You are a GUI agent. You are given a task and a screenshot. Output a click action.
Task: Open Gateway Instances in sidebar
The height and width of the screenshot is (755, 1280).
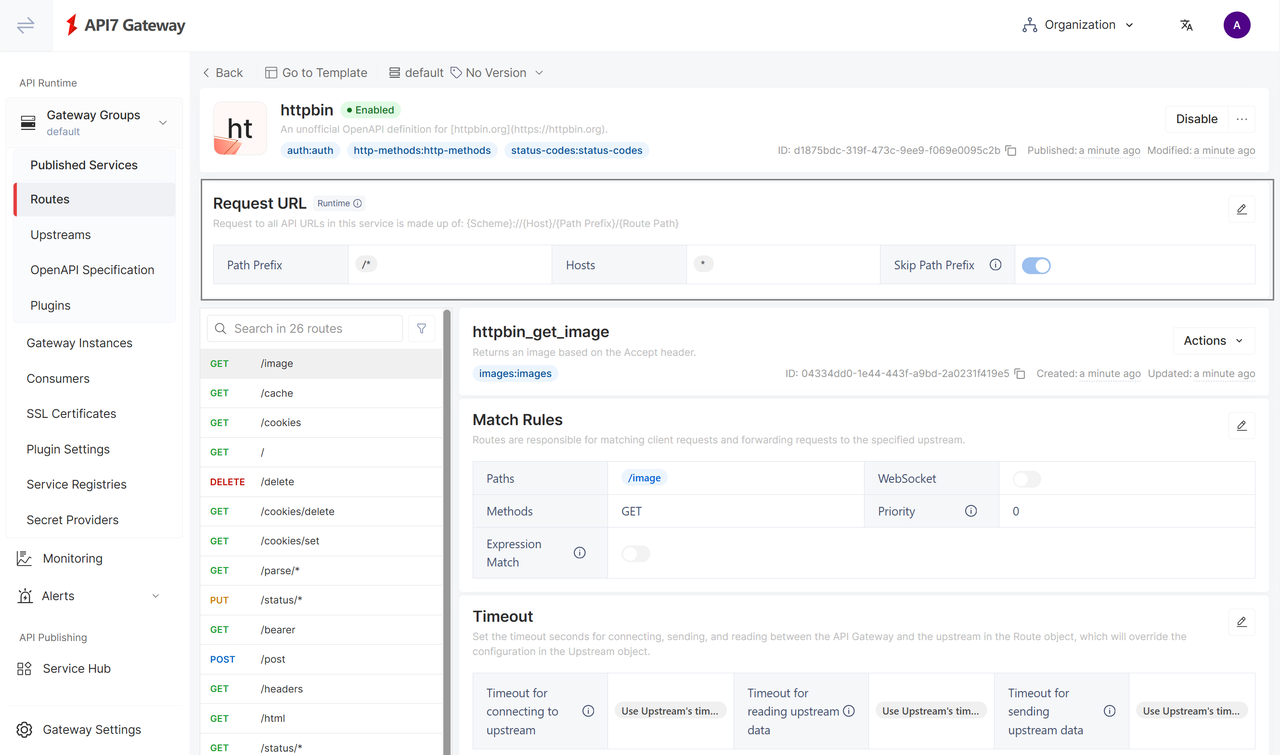tap(79, 343)
